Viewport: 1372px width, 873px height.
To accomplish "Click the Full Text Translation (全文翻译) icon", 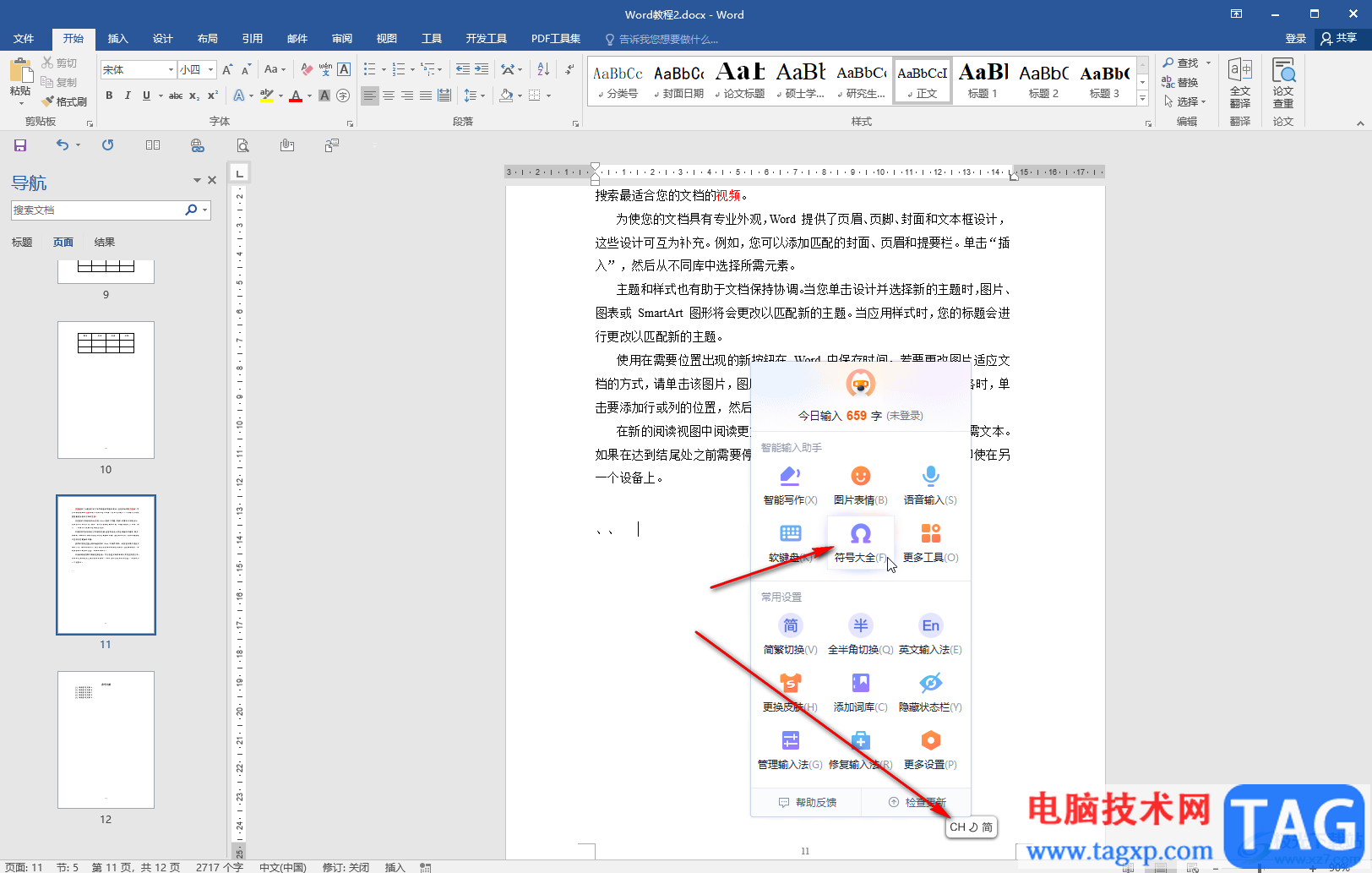I will (x=1240, y=83).
